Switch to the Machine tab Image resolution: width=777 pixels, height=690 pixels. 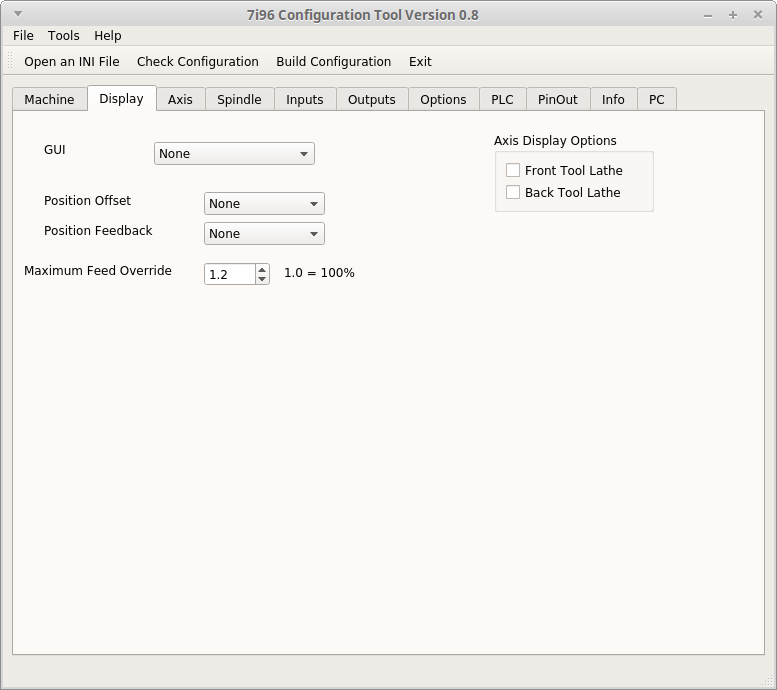[x=50, y=100]
